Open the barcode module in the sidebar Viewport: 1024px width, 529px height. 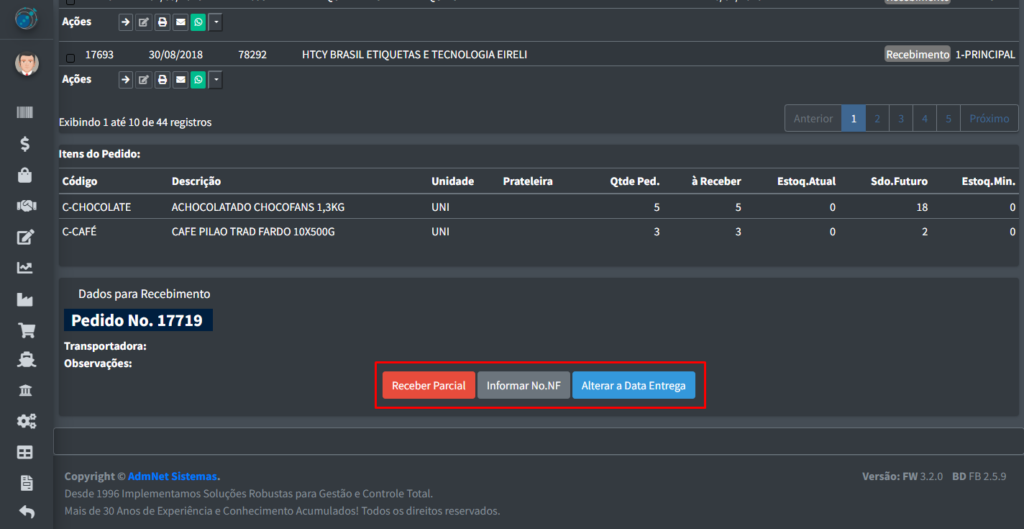click(26, 113)
